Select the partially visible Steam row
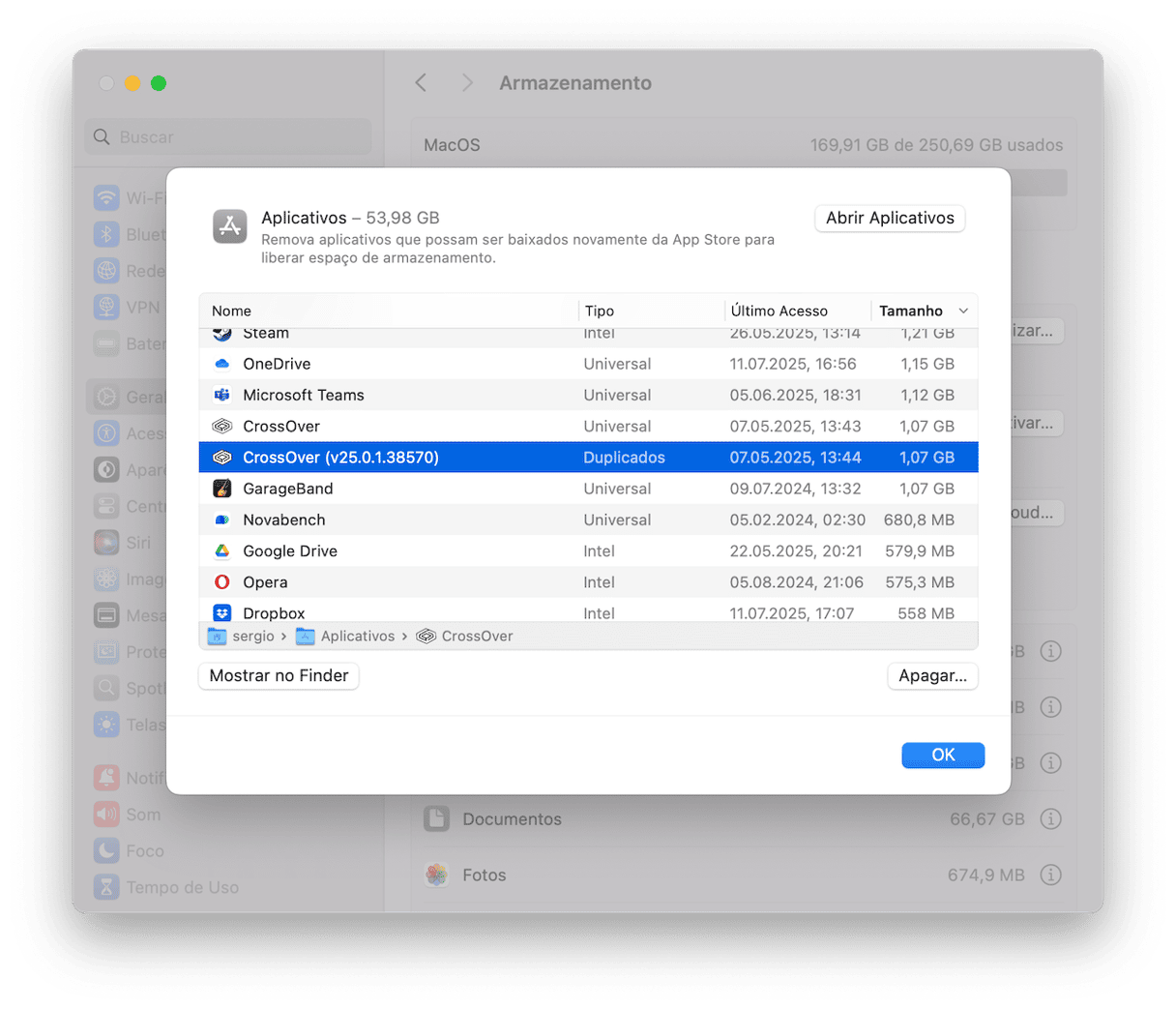Screen dimensions: 1176x1009 pos(588,337)
